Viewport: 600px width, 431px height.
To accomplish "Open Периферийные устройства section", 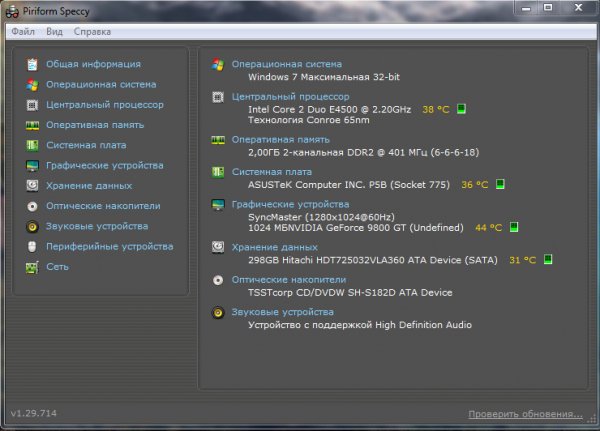I will (110, 247).
